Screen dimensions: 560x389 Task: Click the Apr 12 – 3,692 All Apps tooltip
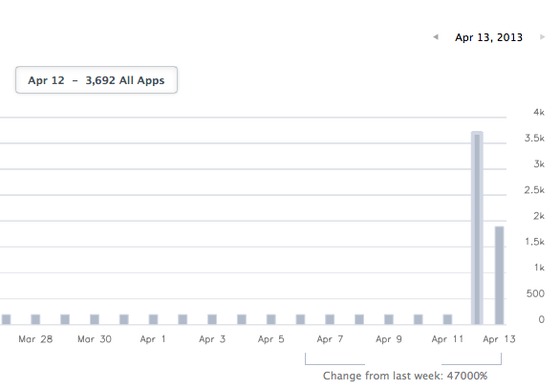(96, 80)
